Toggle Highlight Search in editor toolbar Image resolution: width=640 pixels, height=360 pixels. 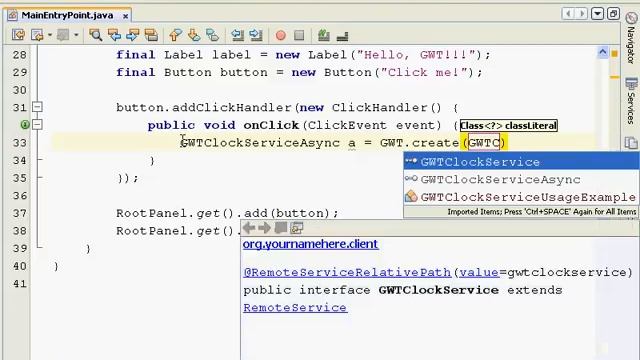(x=151, y=36)
